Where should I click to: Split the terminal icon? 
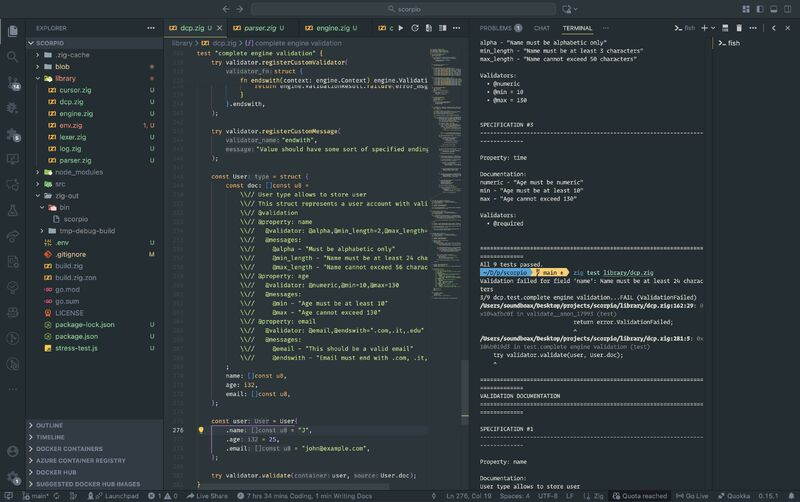(725, 28)
